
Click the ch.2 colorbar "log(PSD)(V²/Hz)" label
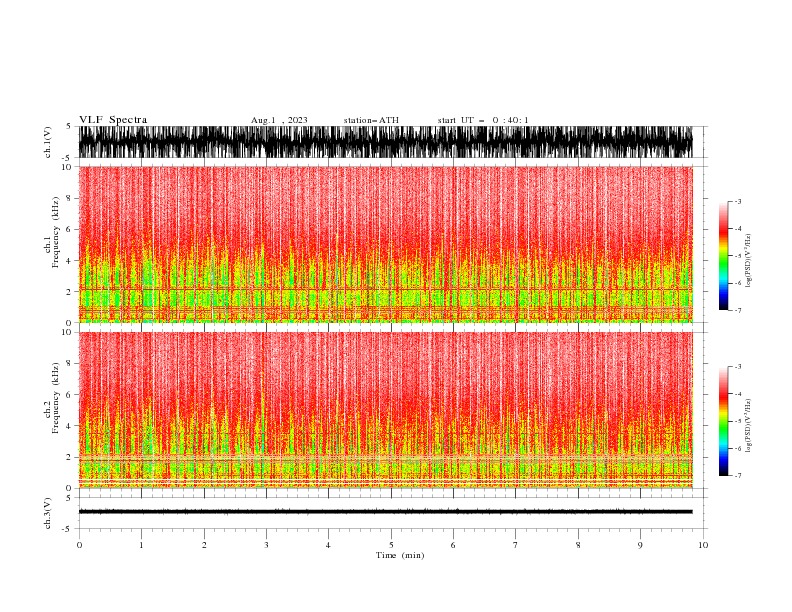point(748,425)
